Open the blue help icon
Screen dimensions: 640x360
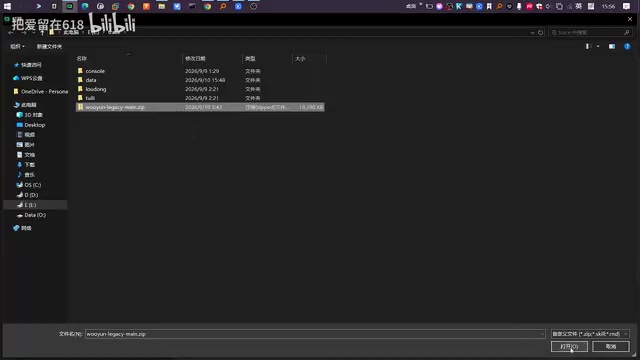tap(627, 47)
